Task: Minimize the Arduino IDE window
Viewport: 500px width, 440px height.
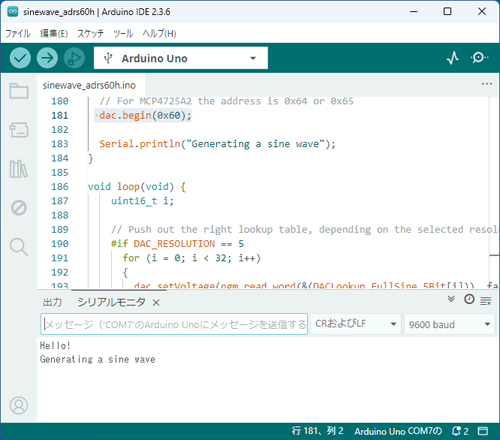Action: click(414, 12)
